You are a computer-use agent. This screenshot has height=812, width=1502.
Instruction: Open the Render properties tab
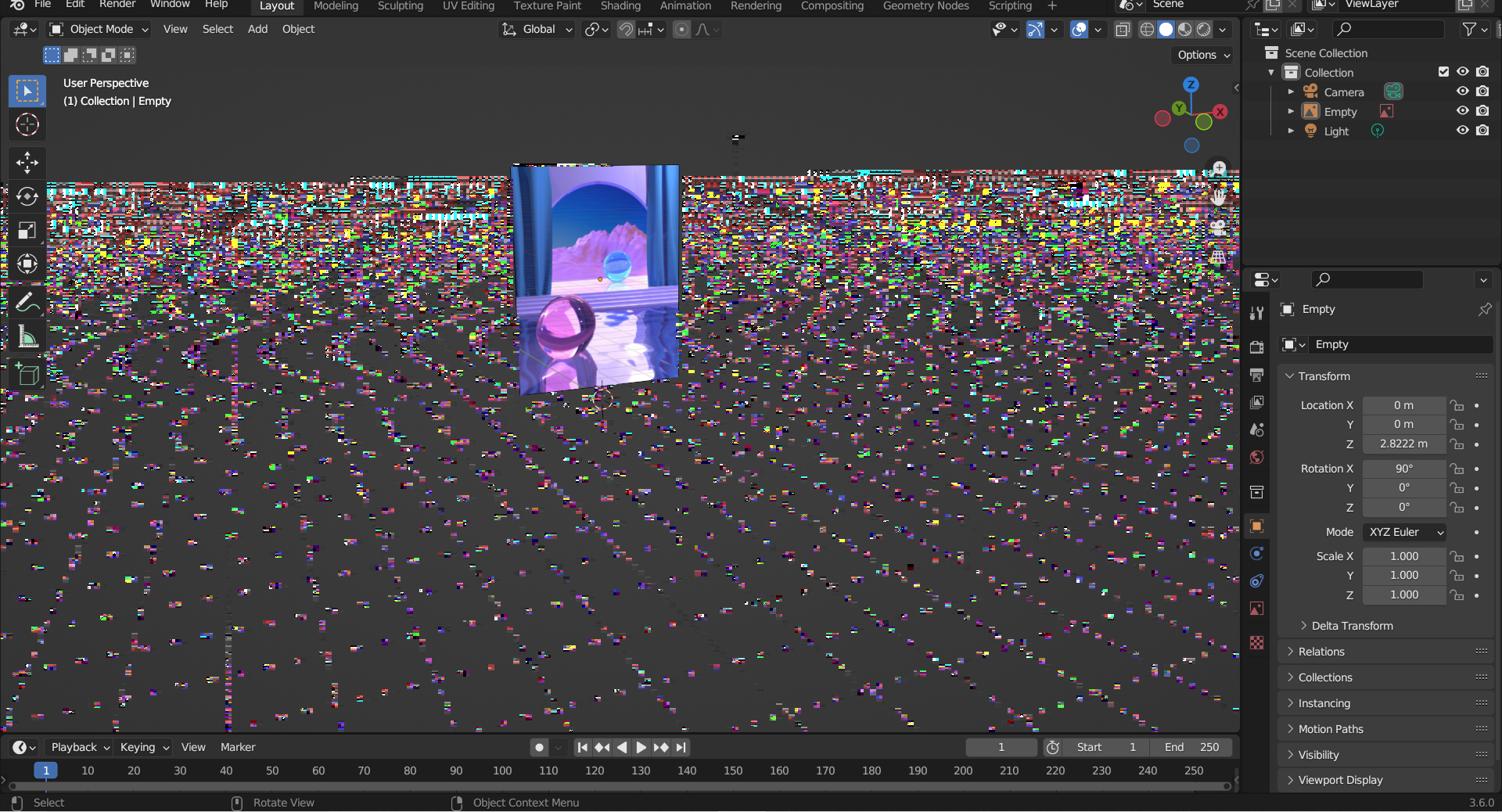[x=1256, y=347]
